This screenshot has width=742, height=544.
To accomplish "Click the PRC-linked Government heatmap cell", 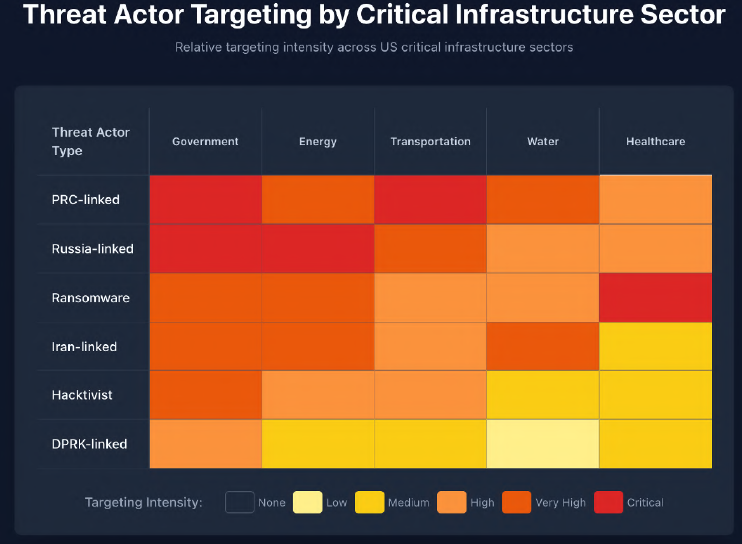I will (205, 200).
